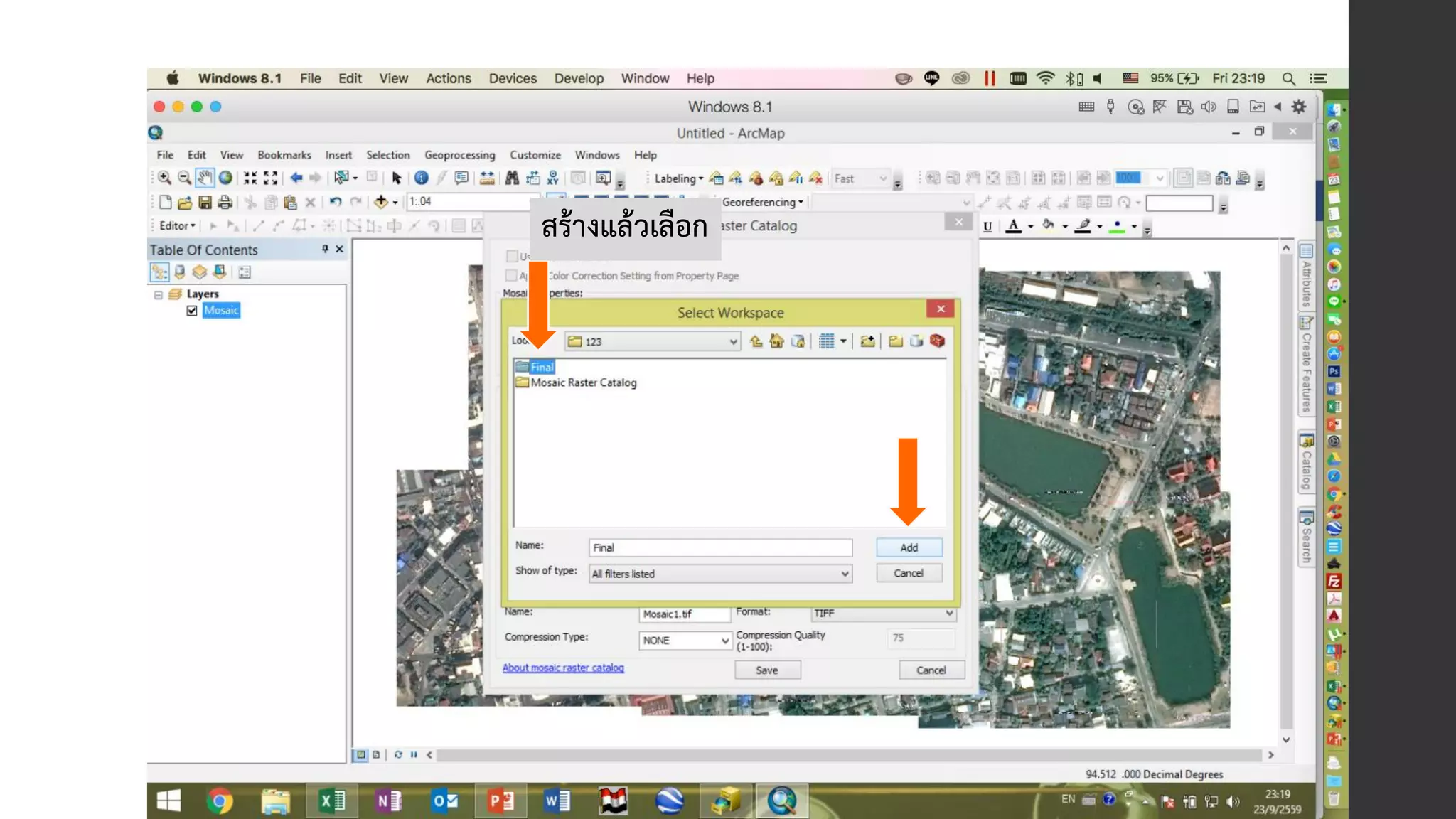Click the Full Extent globe icon
The height and width of the screenshot is (819, 1456).
coord(225,178)
